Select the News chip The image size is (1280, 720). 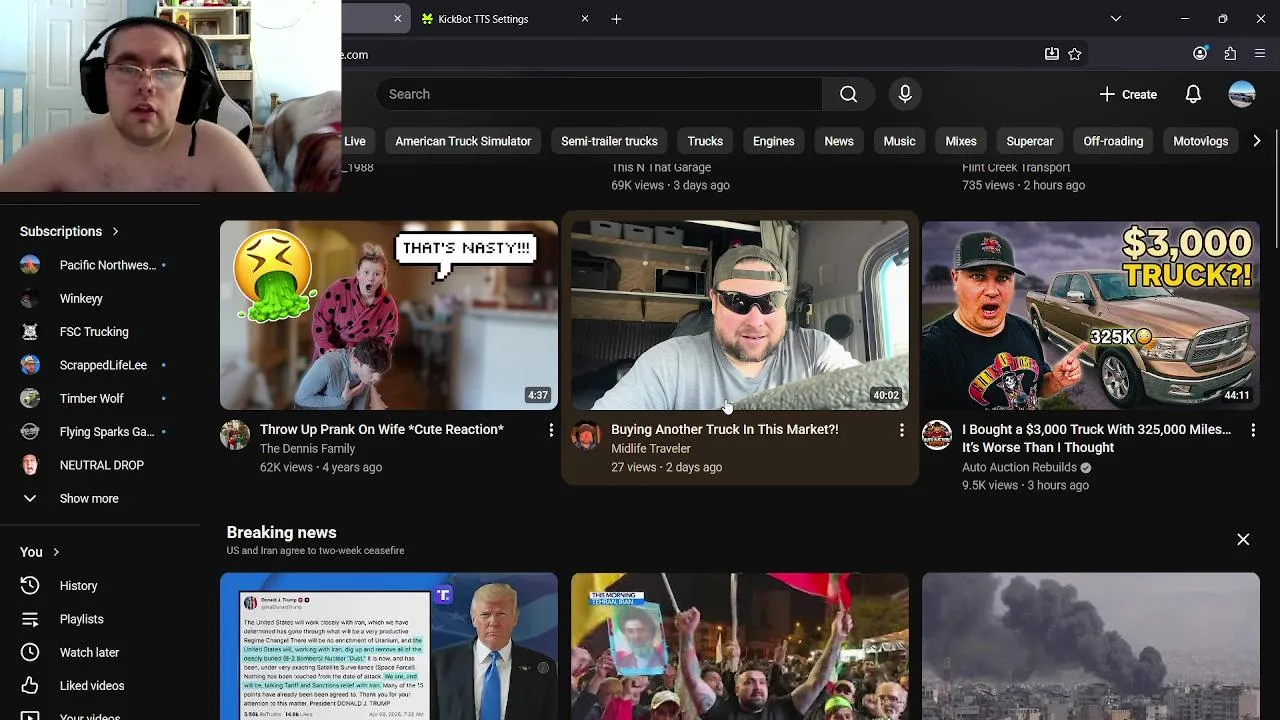click(839, 141)
